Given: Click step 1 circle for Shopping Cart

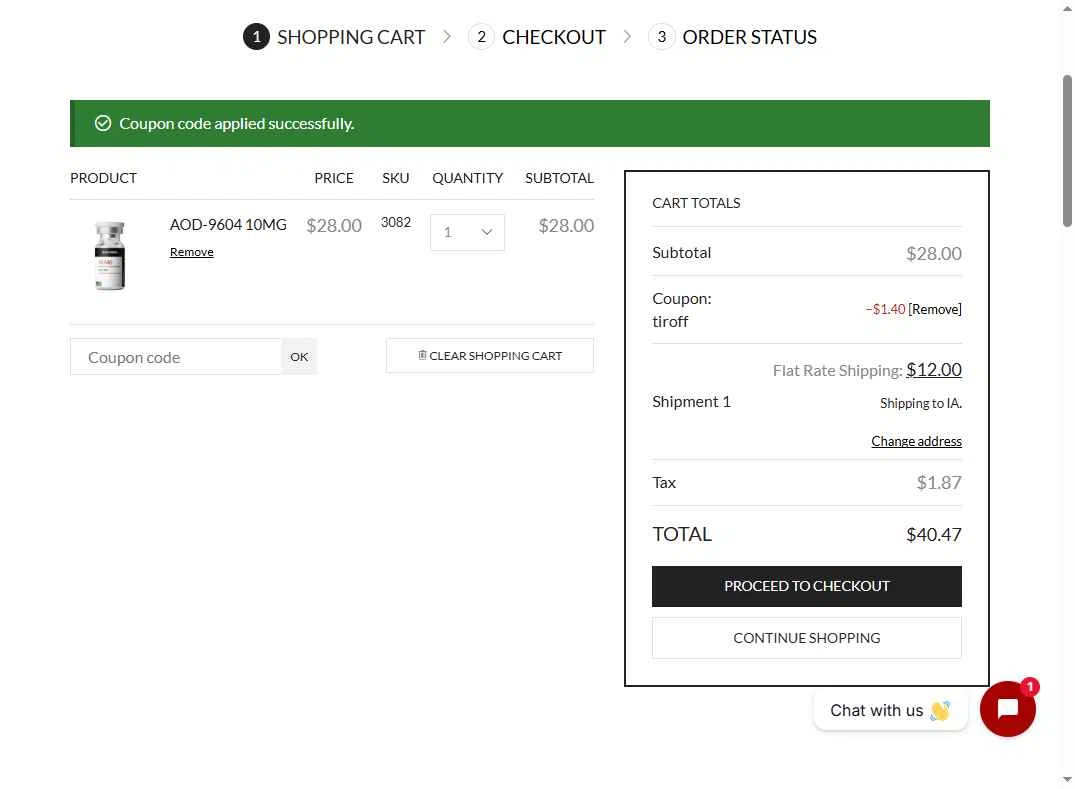Looking at the screenshot, I should coord(256,36).
